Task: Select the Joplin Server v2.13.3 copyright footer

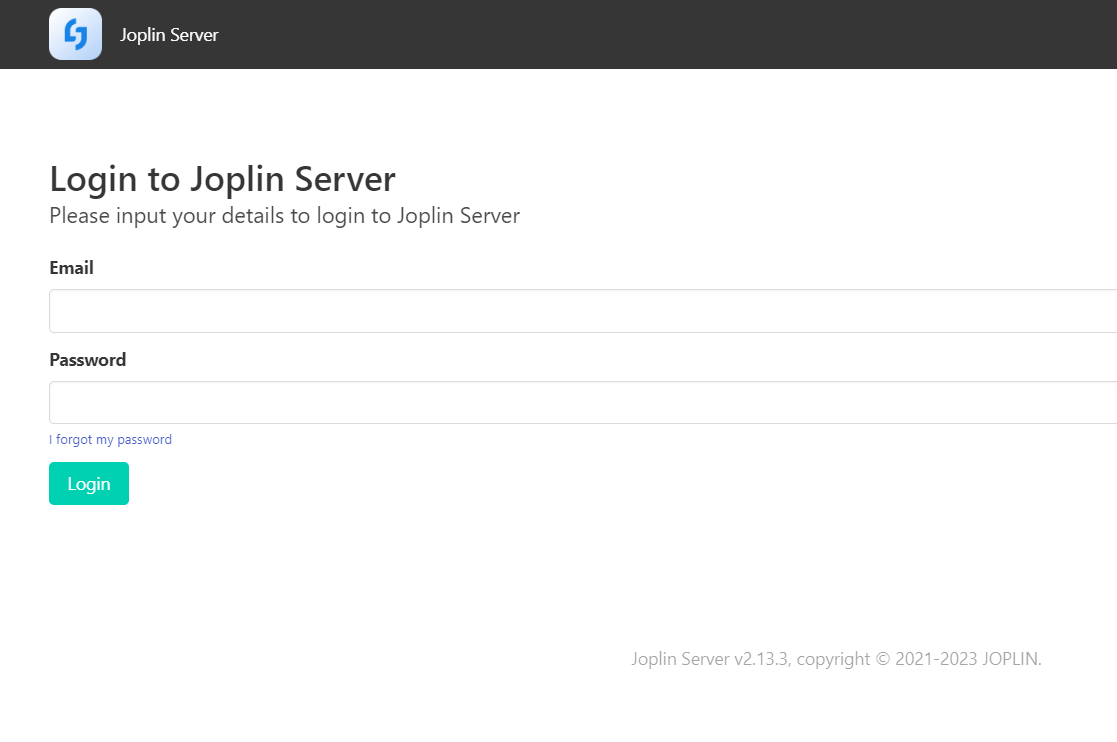Action: (836, 659)
